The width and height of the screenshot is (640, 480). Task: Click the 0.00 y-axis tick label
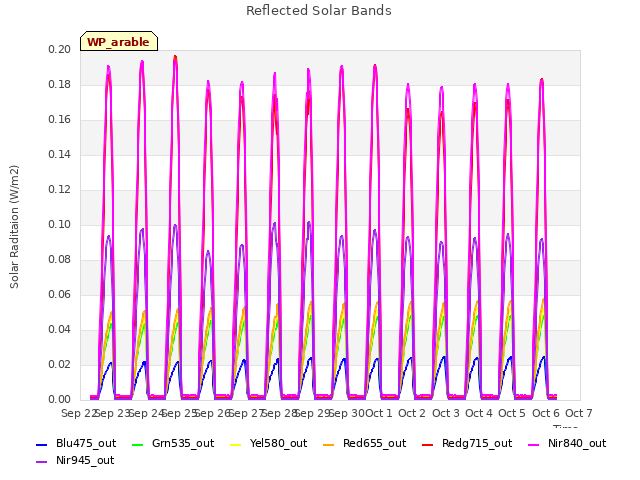coord(60,399)
